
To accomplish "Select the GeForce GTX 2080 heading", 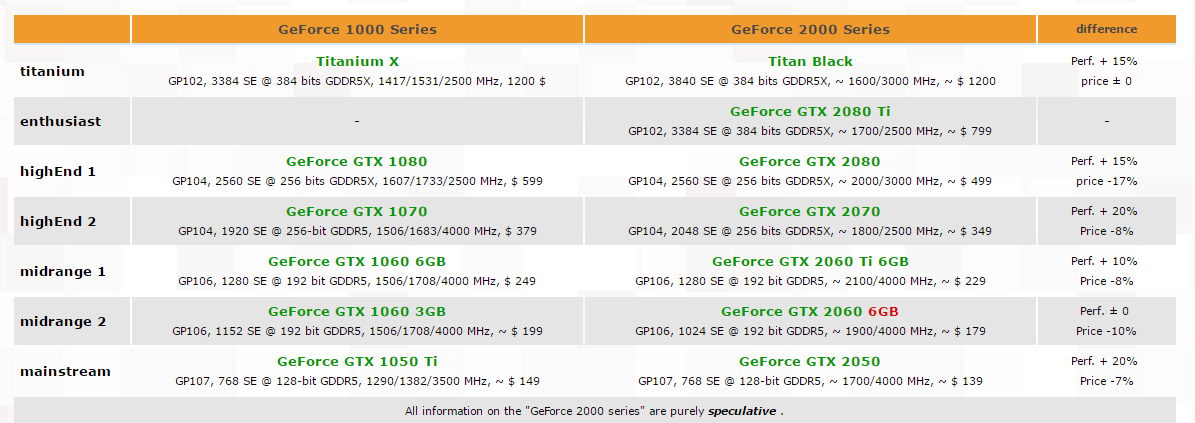I will (809, 162).
